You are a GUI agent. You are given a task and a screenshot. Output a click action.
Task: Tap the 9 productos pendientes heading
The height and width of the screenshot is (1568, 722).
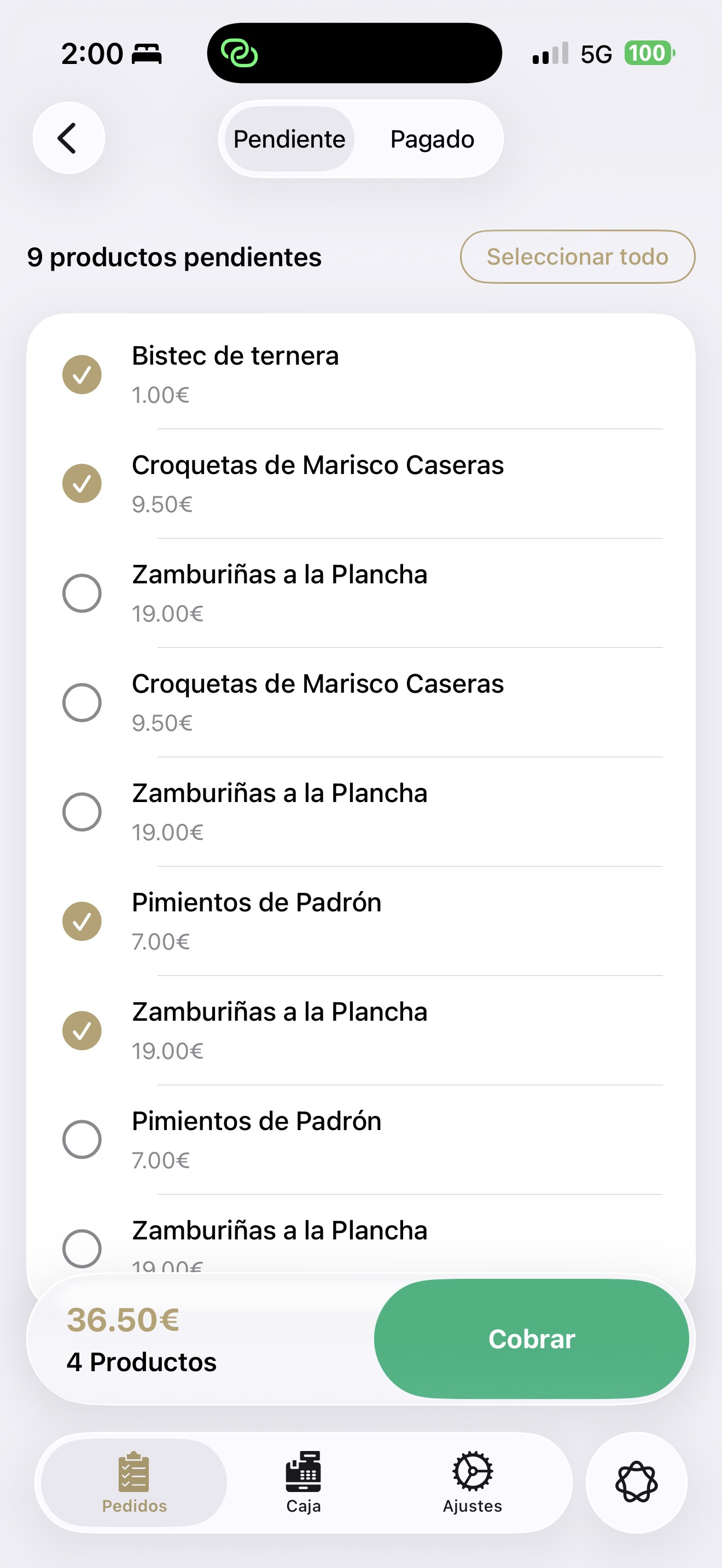174,257
